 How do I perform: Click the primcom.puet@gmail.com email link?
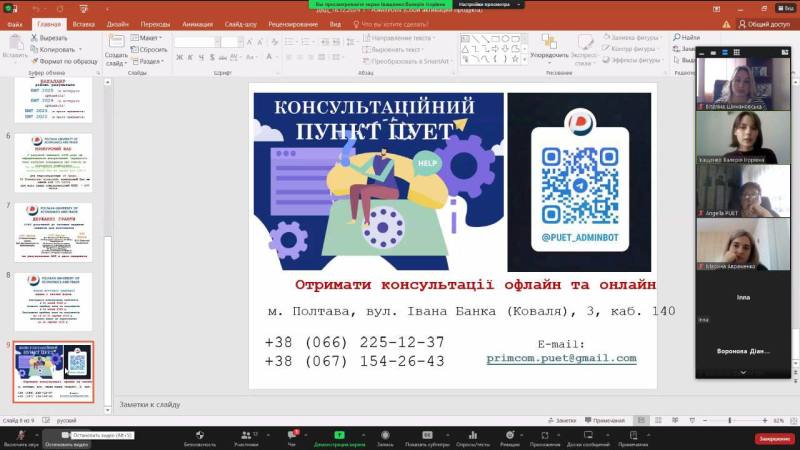(x=561, y=358)
